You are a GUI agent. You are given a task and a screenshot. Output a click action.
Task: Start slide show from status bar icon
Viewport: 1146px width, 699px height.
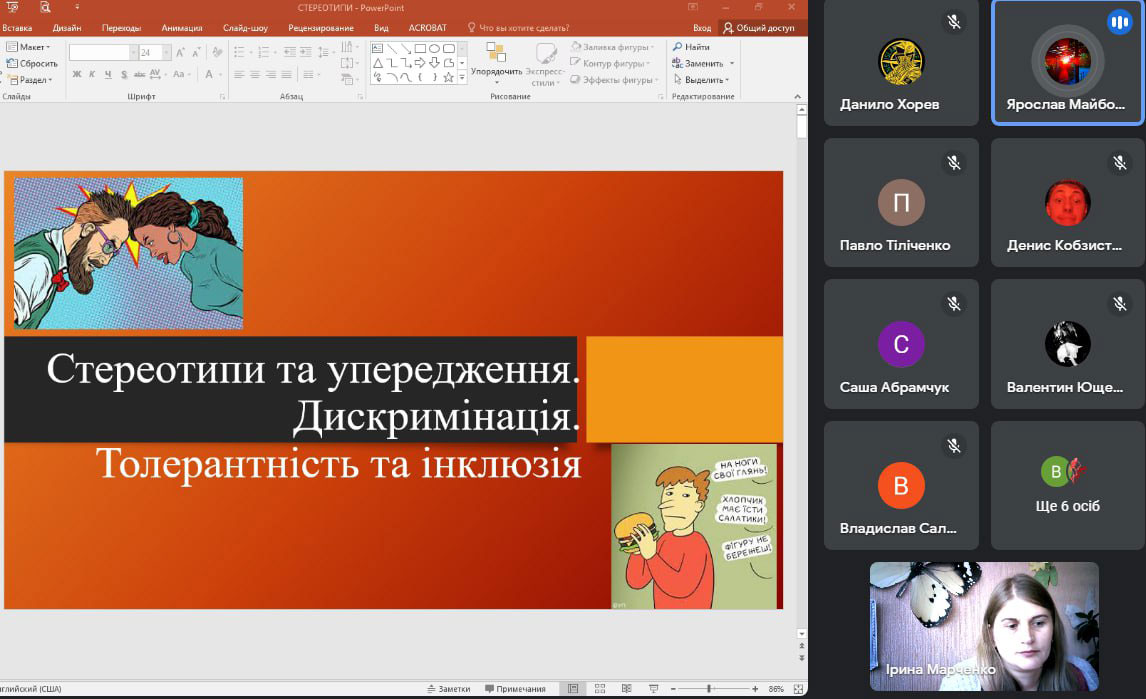[653, 689]
